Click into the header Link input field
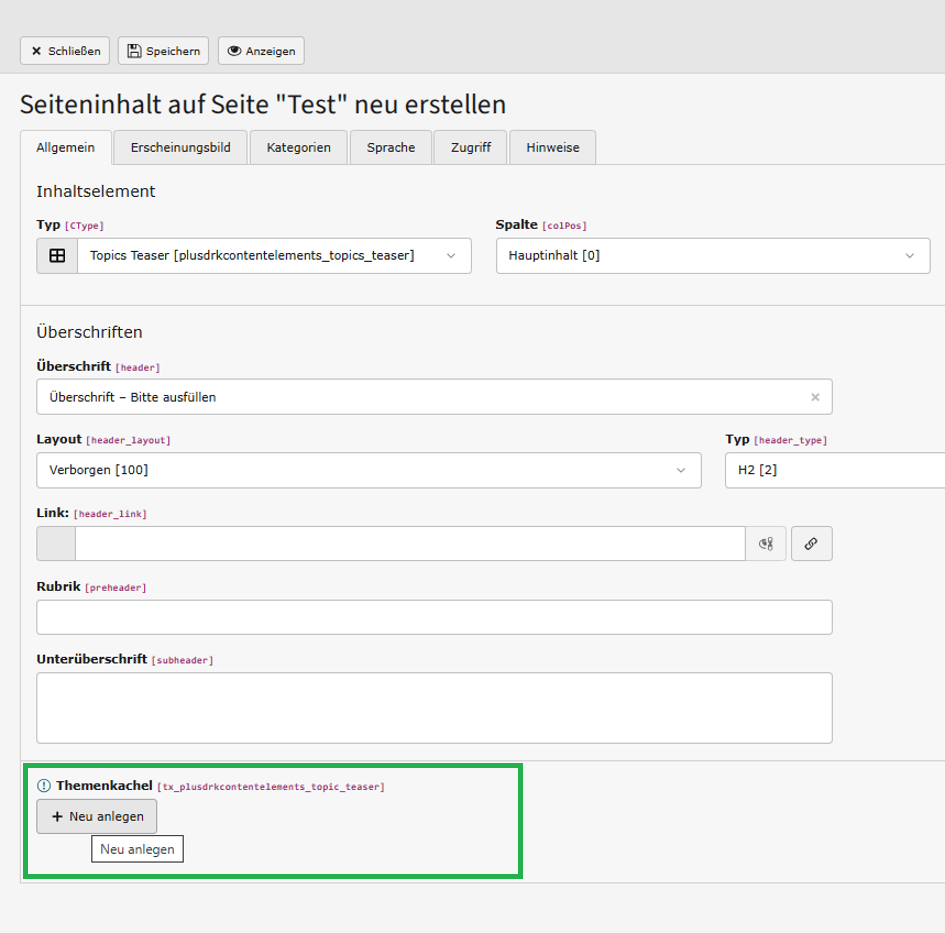This screenshot has width=945, height=933. coord(410,544)
